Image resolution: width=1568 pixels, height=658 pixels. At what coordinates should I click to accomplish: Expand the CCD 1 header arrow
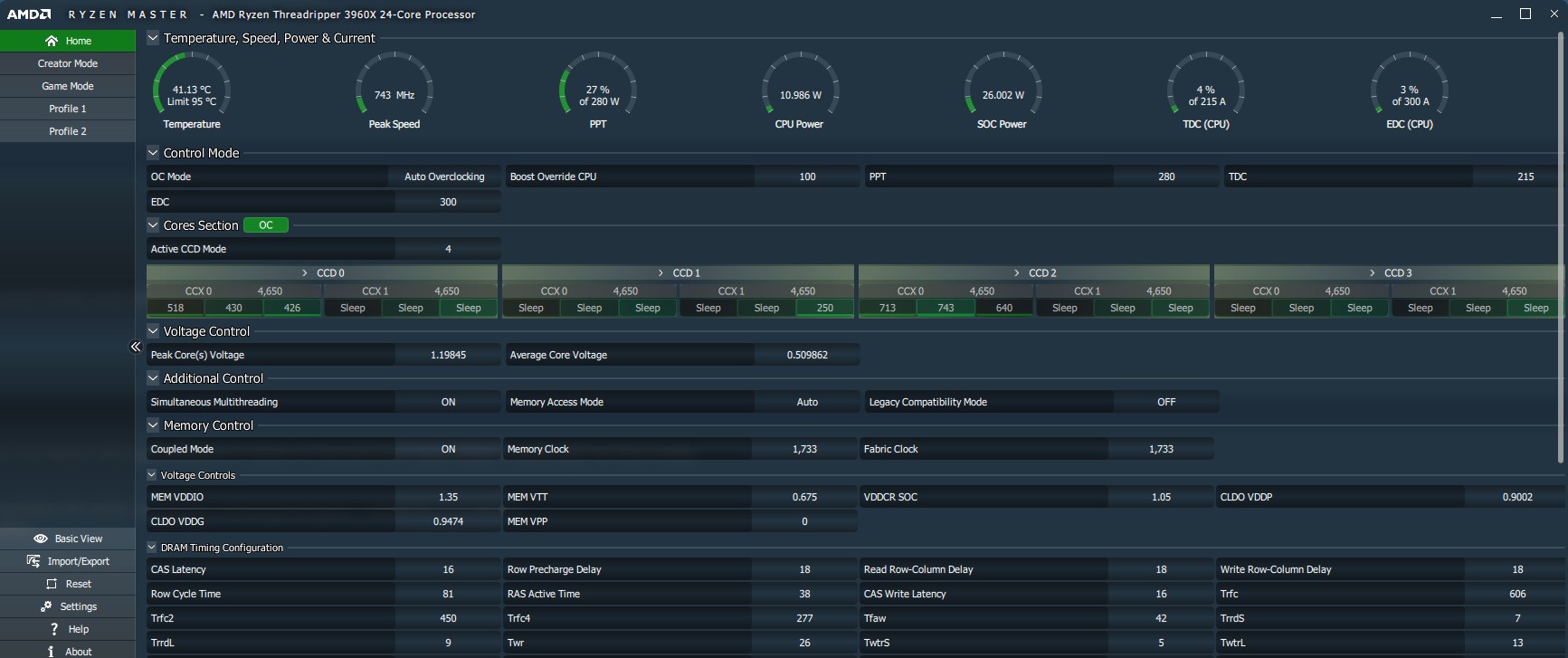(660, 272)
